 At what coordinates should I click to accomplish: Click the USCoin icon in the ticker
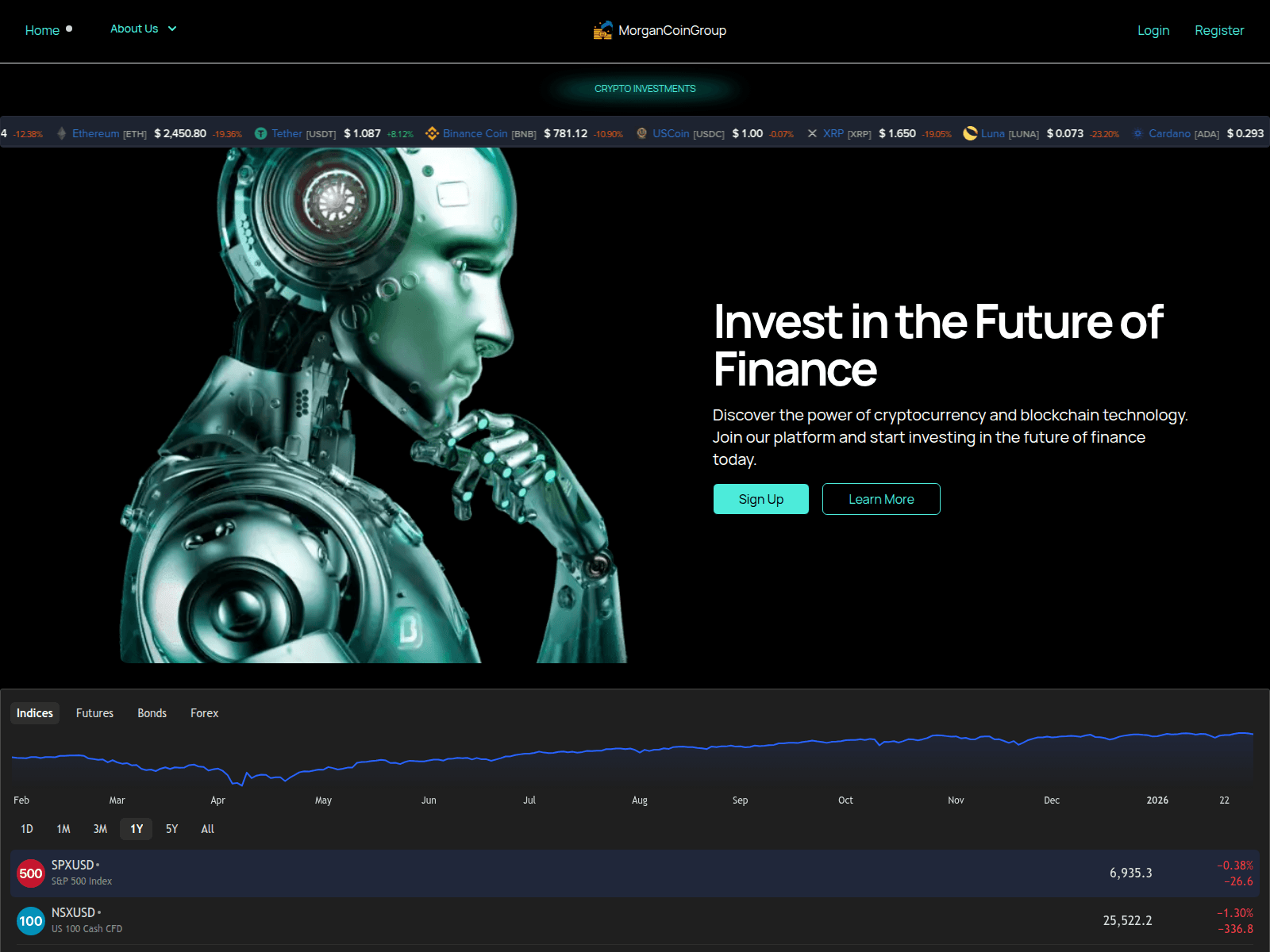tap(641, 133)
